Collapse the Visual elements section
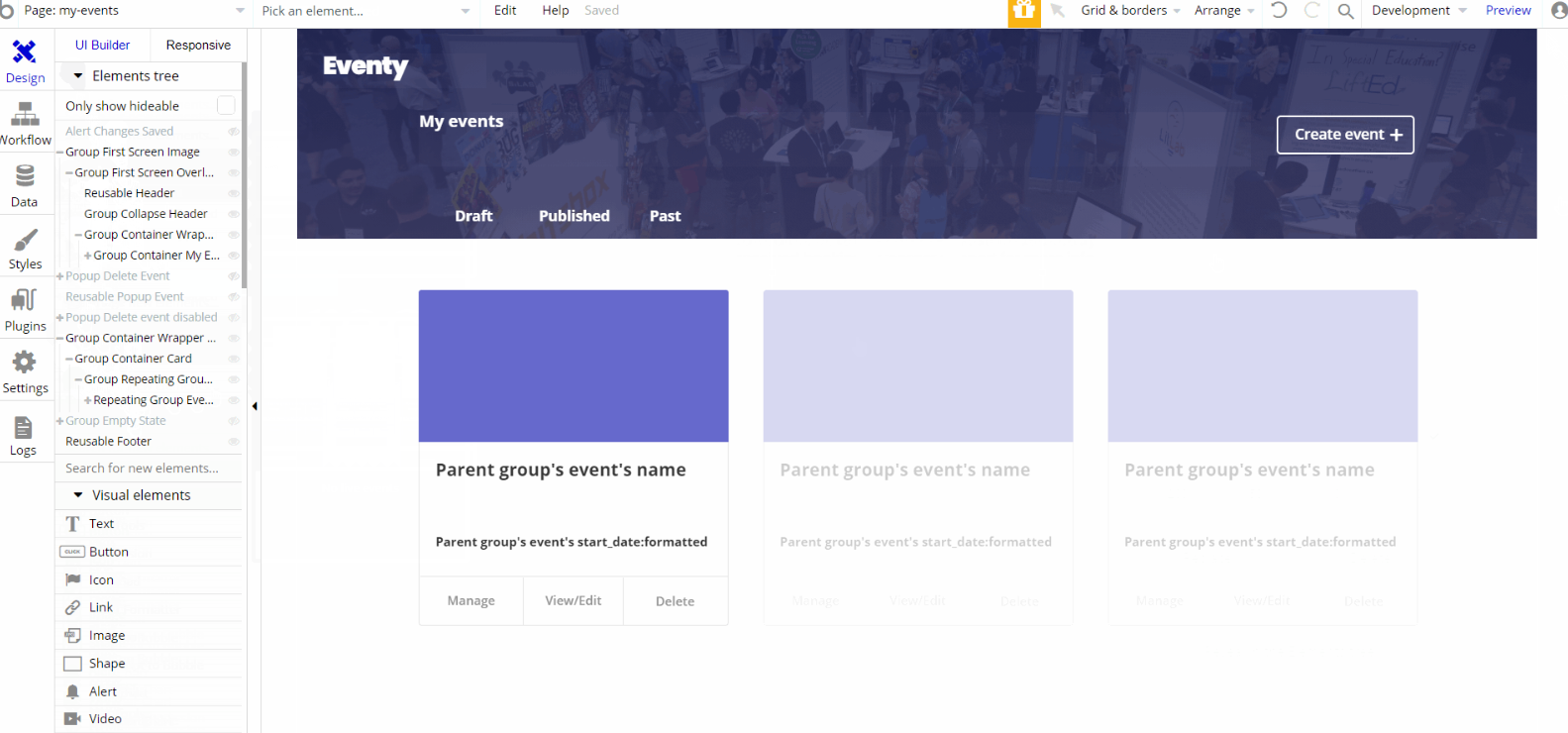 click(x=78, y=495)
